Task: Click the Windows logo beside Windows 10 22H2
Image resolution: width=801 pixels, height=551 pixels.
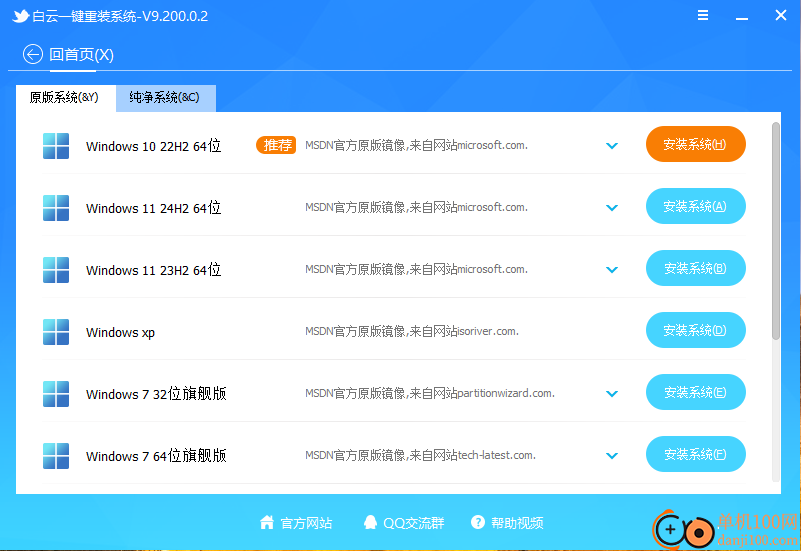Action: (56, 146)
